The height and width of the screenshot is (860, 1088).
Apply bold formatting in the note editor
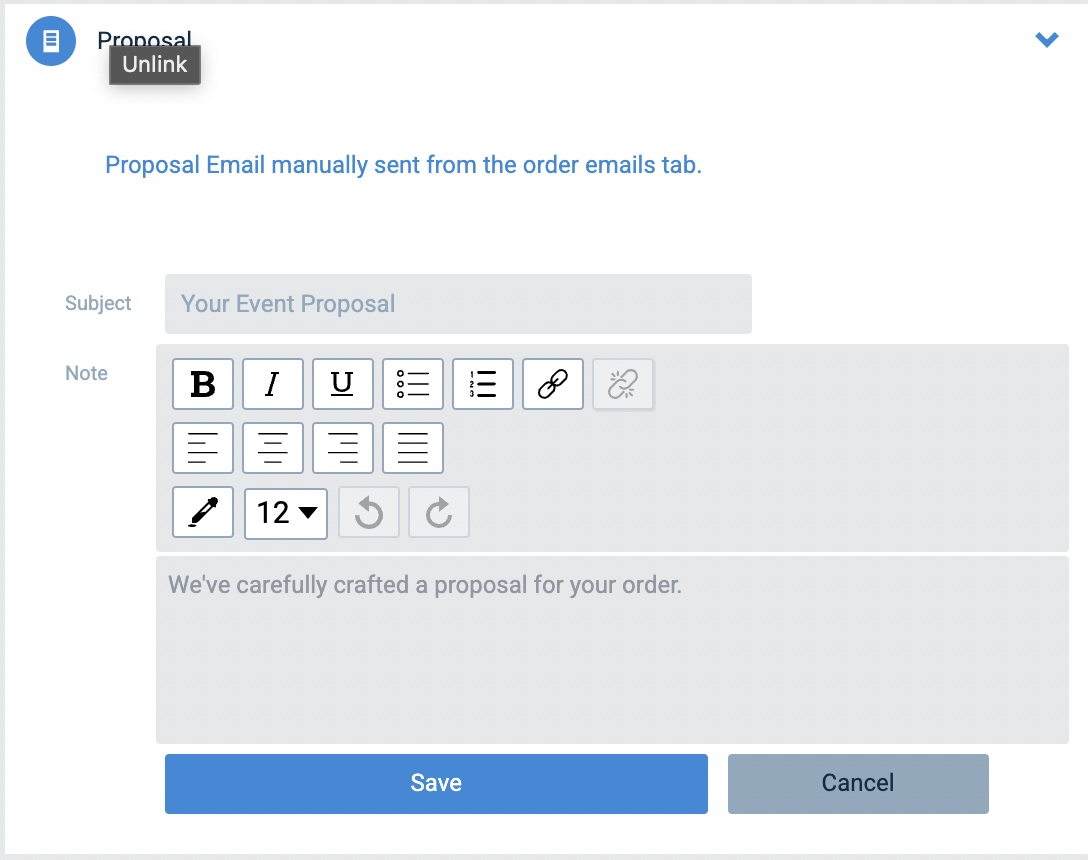[203, 384]
